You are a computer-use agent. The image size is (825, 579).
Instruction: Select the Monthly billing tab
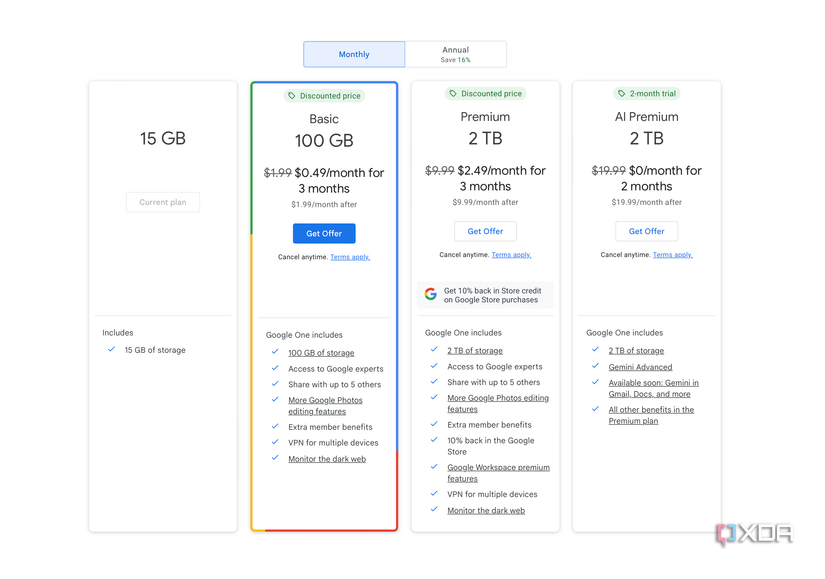(x=354, y=54)
